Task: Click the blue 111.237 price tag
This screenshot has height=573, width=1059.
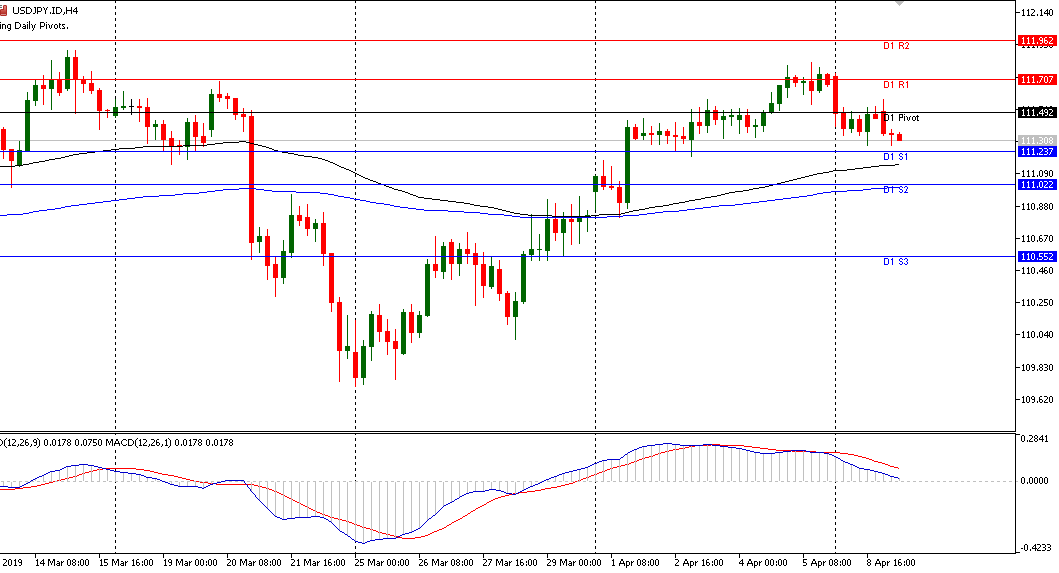Action: (1036, 151)
